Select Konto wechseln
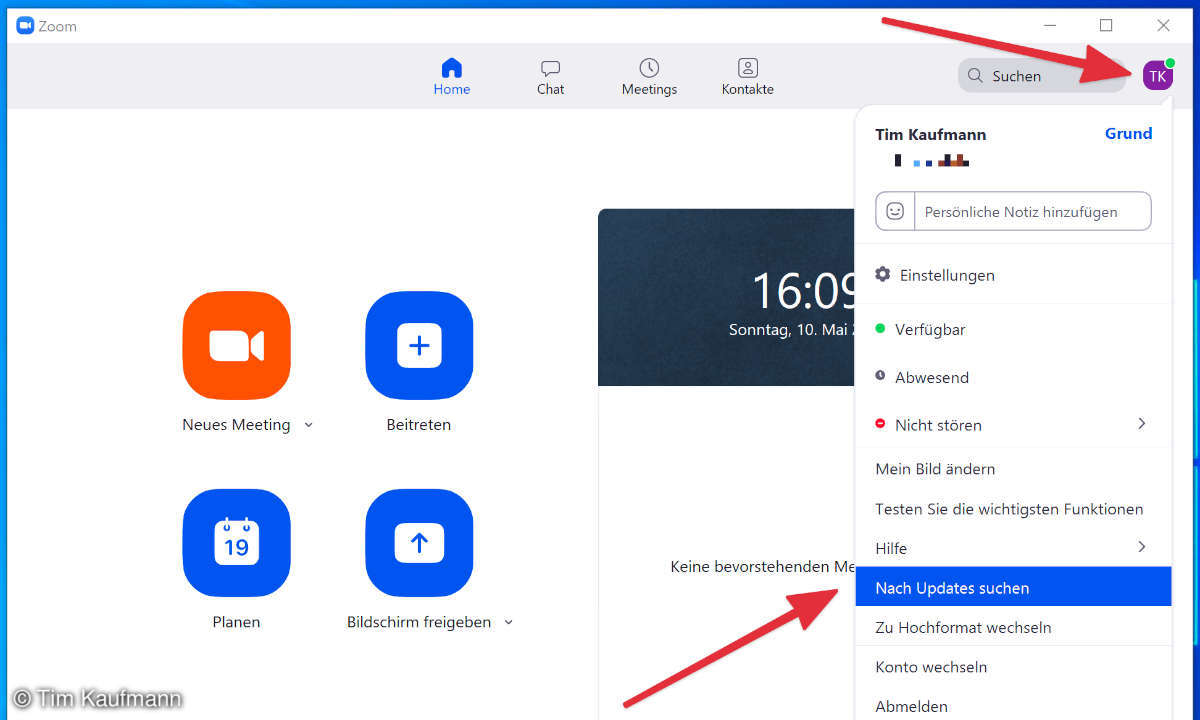 (1013, 667)
